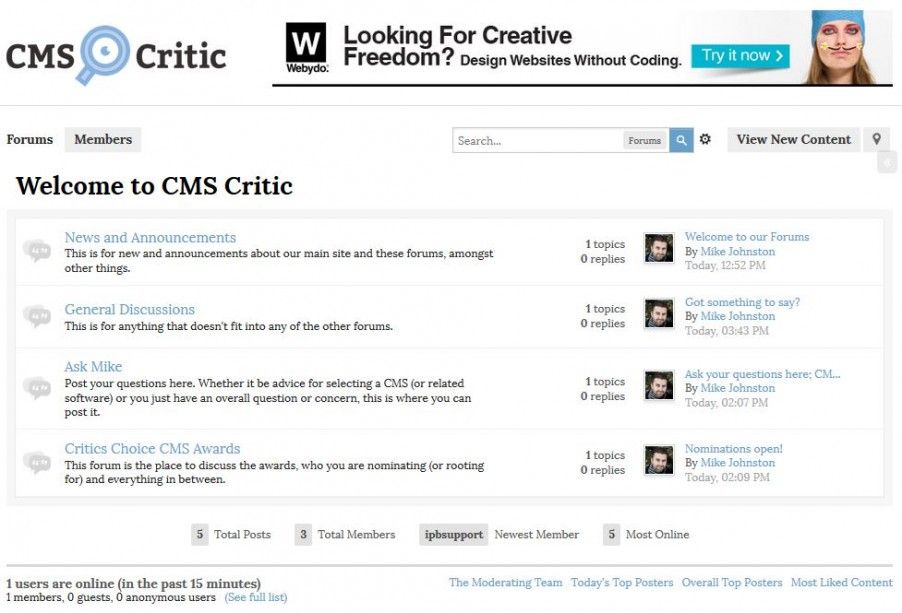Click speech bubble icon for Ask Mike
Image resolution: width=902 pixels, height=613 pixels.
pyautogui.click(x=37, y=388)
